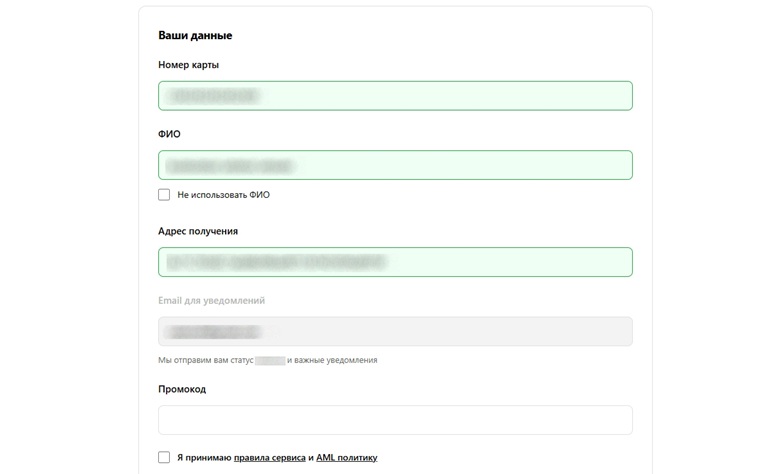Click the greyed Email для уведомлений field

[x=395, y=331]
